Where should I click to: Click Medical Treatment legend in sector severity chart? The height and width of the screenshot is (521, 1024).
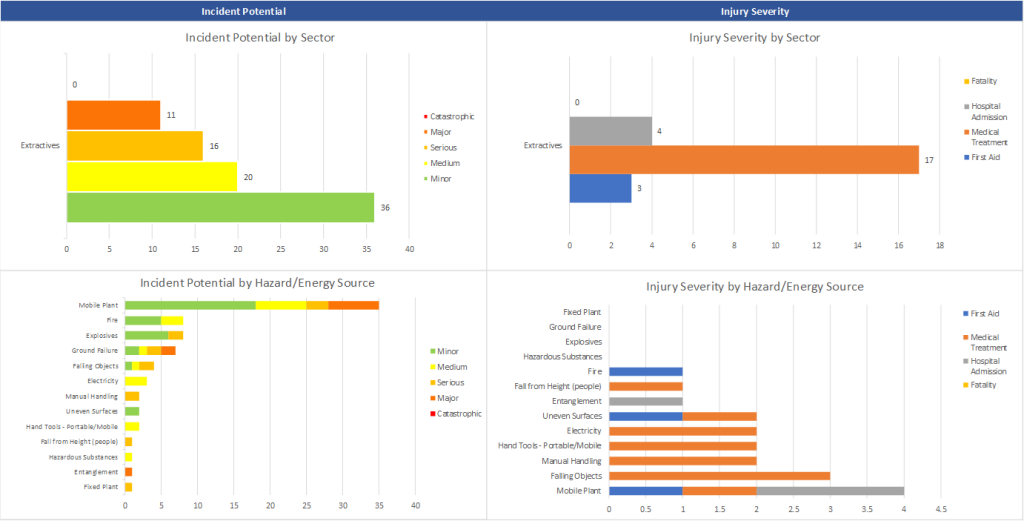985,137
